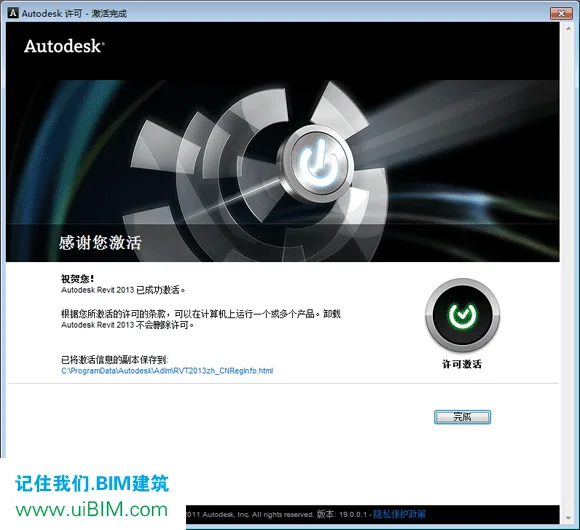Click the 祝贺您! congratulations text
This screenshot has width=580, height=530.
(x=77, y=278)
